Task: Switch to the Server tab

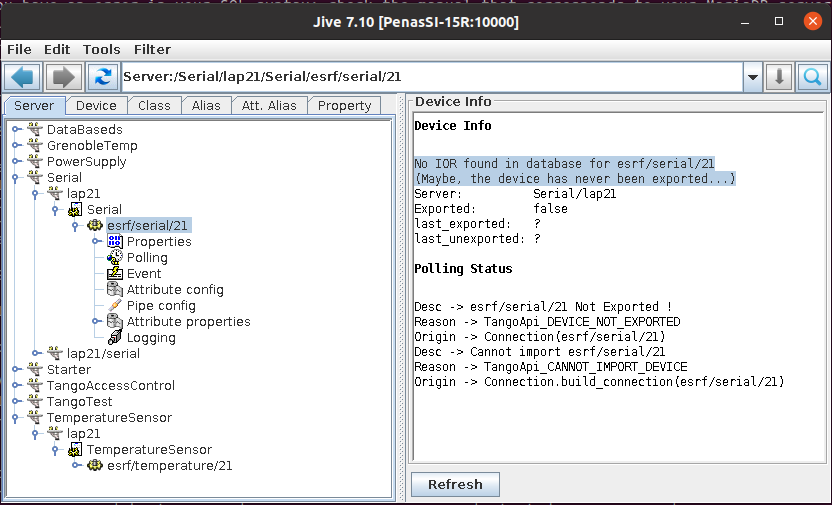Action: pos(34,106)
